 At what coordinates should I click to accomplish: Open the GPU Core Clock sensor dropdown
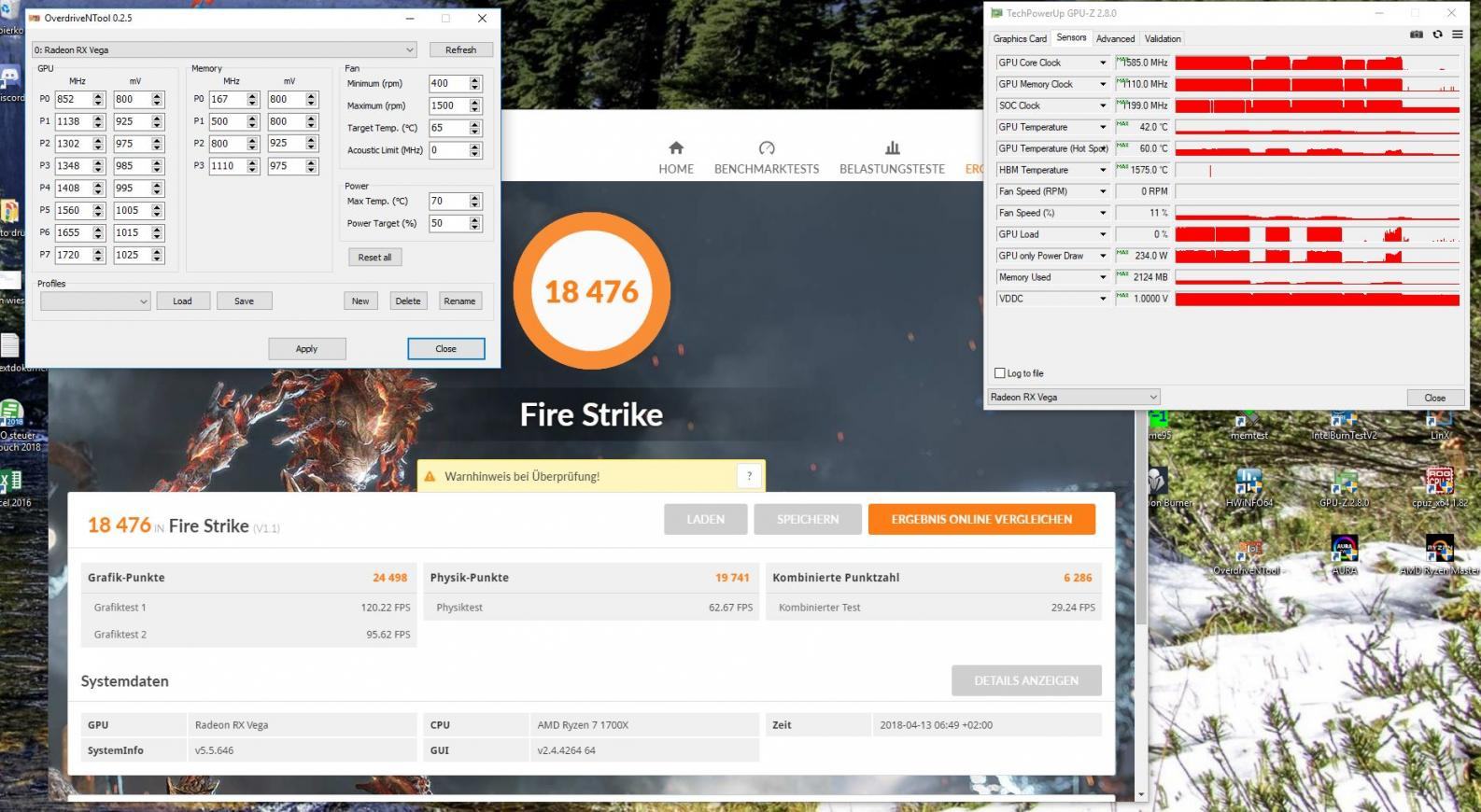coord(1103,63)
